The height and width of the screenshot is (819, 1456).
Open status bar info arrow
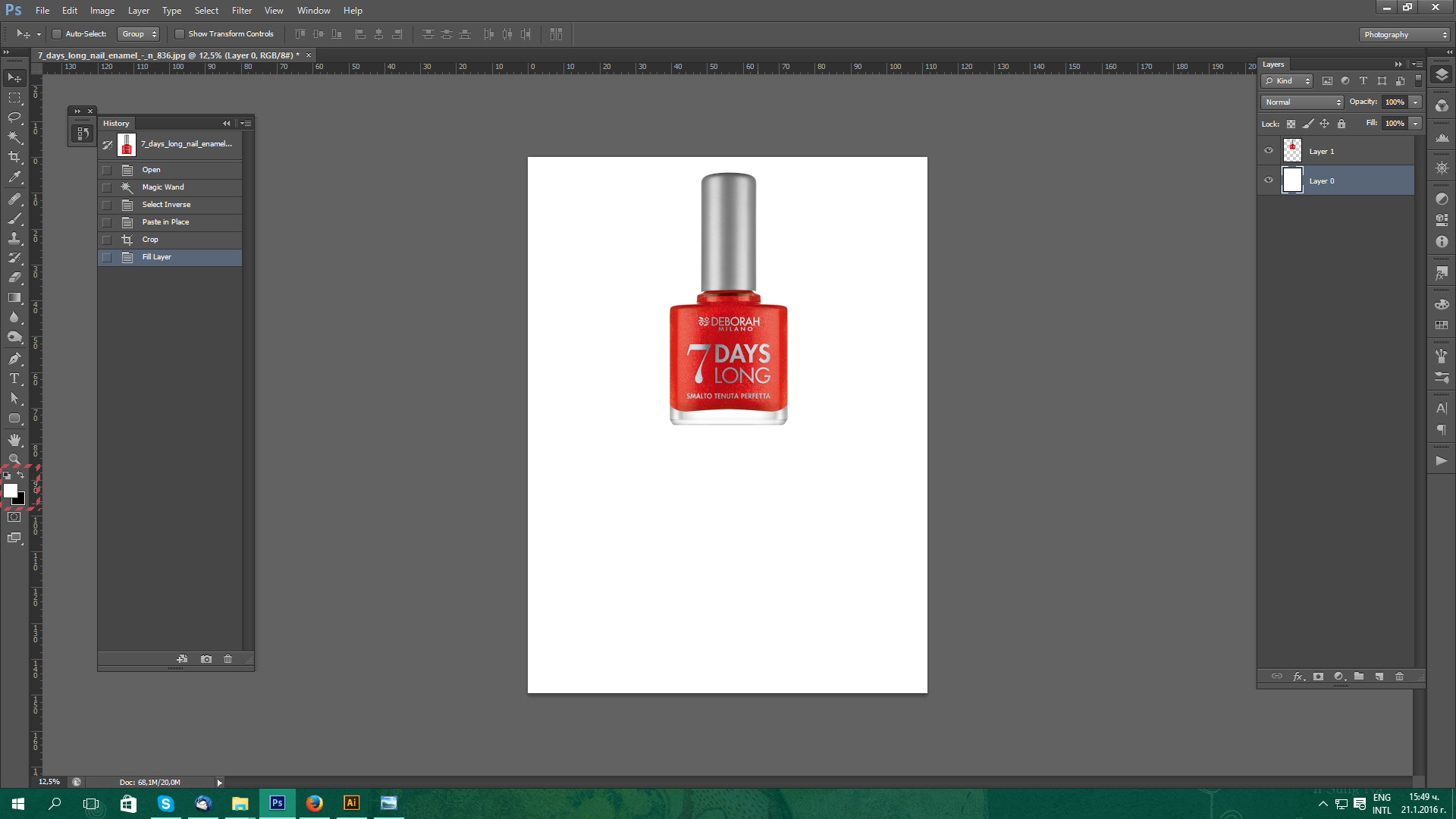pos(220,783)
